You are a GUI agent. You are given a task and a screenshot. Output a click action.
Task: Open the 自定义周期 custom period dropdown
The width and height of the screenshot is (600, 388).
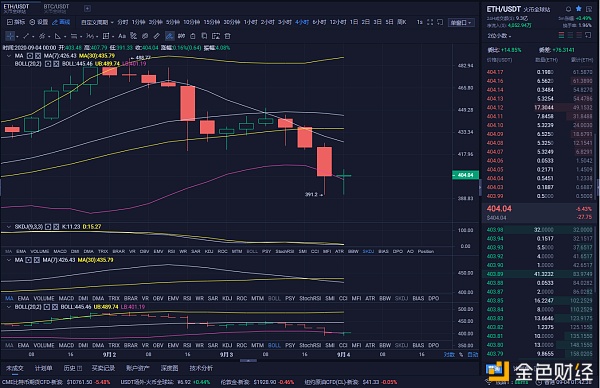[97, 22]
